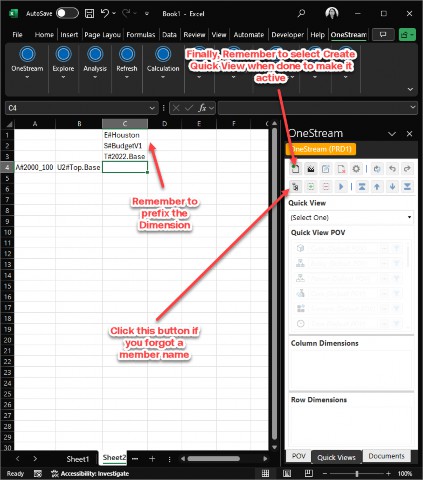Expand the Name Box dropdown arrow

click(x=152, y=108)
